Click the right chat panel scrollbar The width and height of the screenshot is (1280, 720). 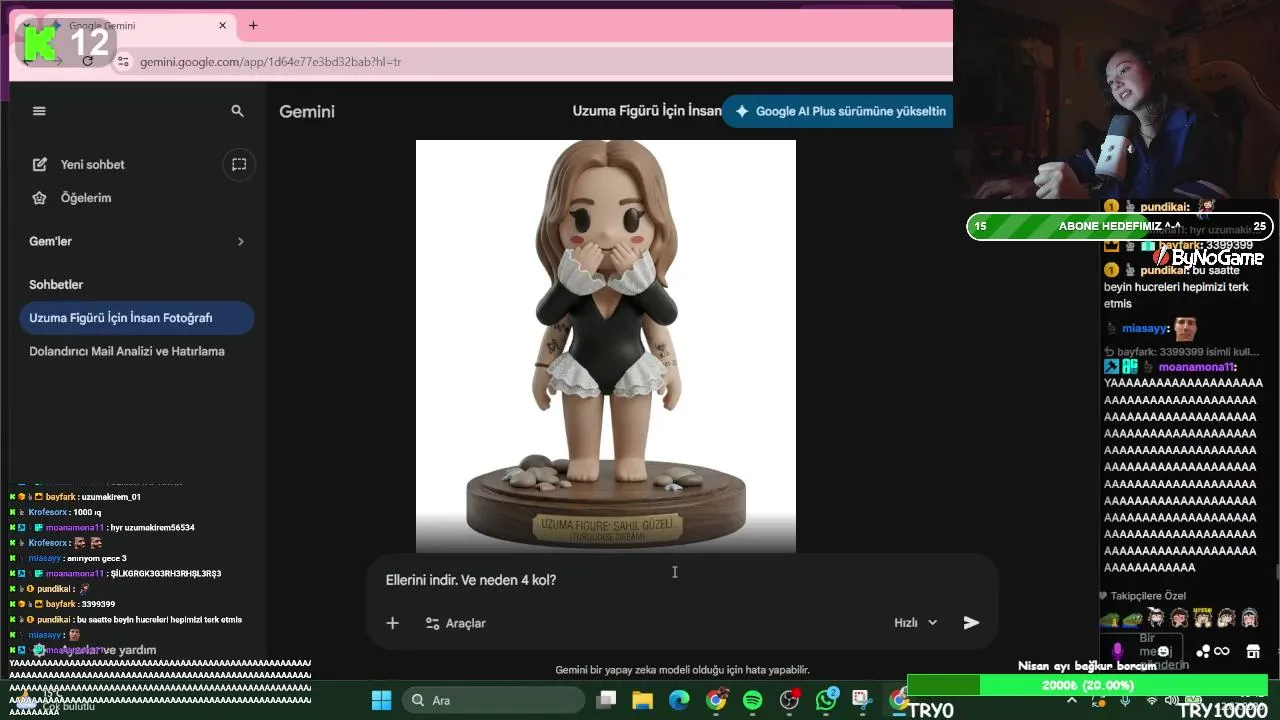1277,573
